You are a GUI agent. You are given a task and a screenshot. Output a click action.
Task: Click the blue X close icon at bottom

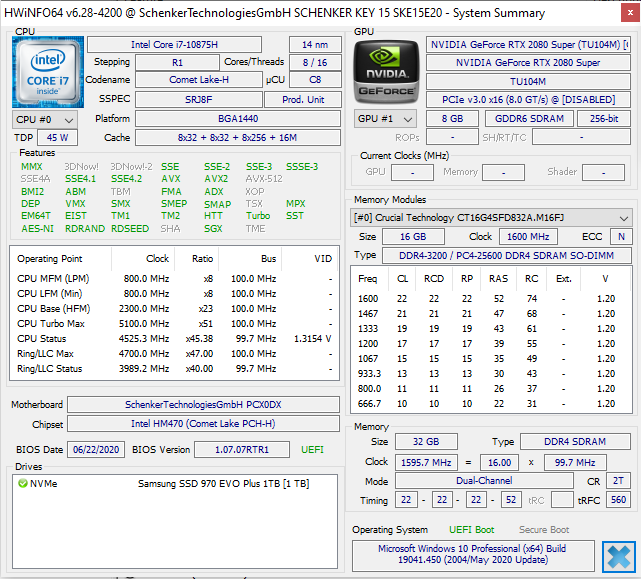(x=619, y=557)
